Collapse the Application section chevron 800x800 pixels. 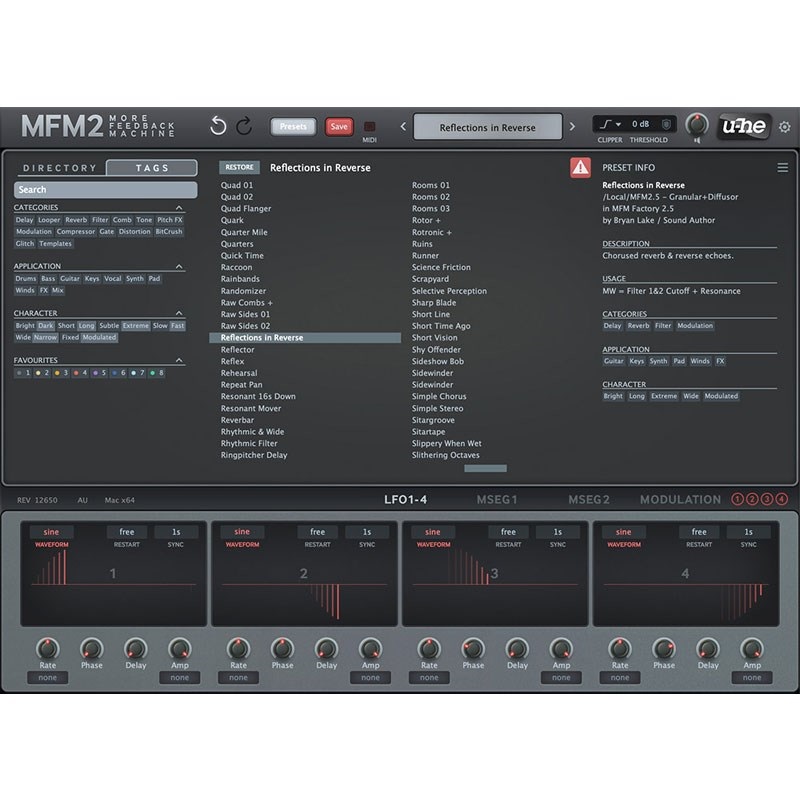click(x=179, y=266)
